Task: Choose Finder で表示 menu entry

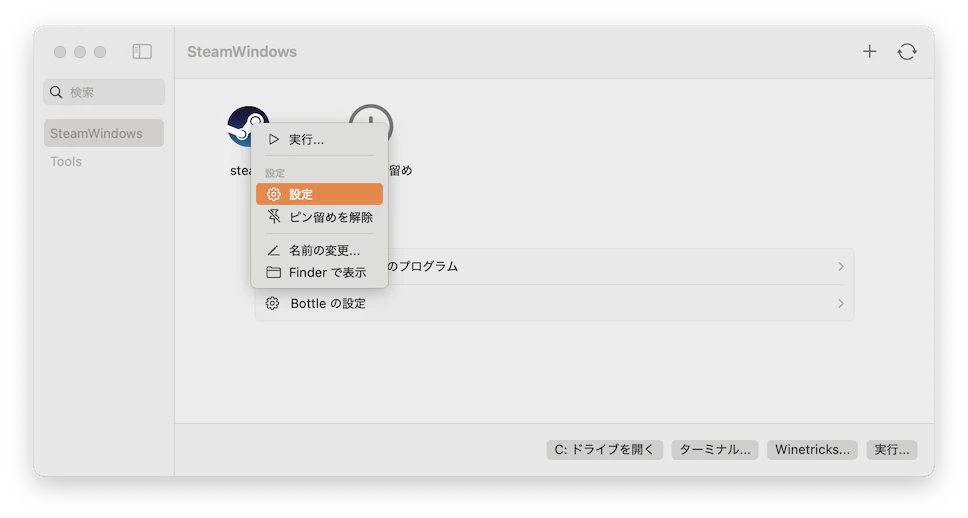Action: pos(319,272)
